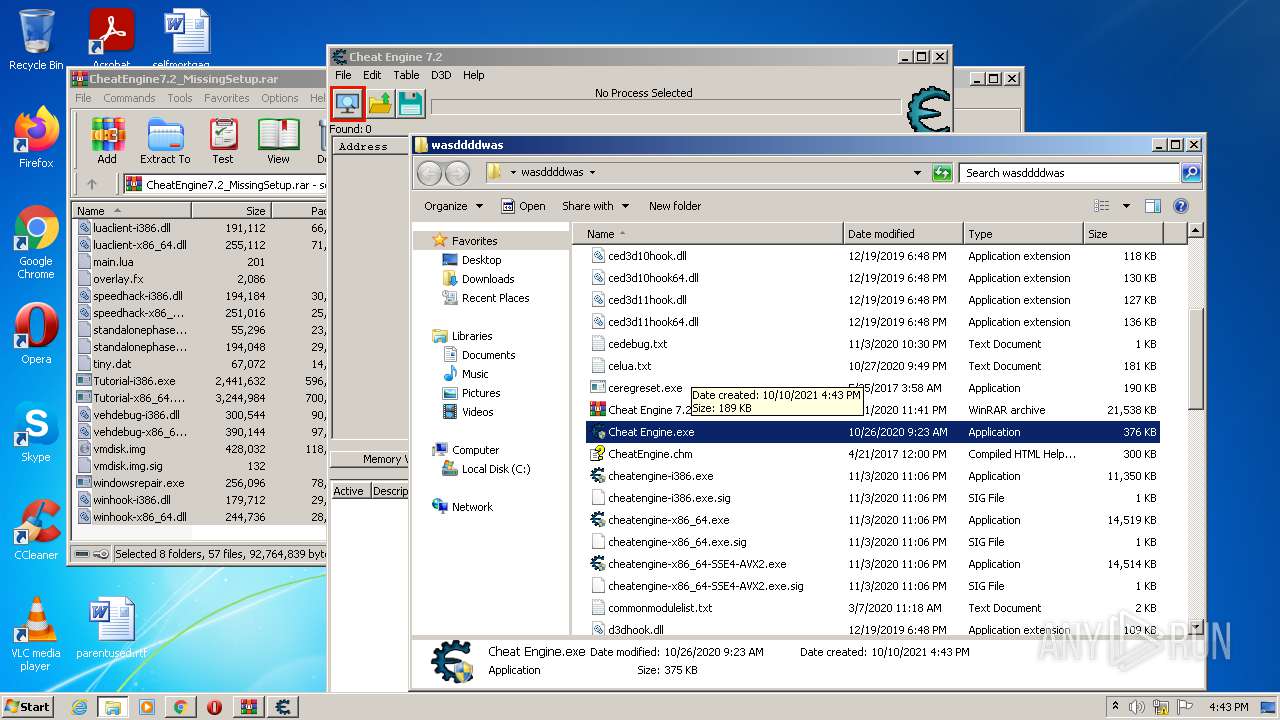Open Opera desktop icon
The image size is (1280, 720).
36,334
